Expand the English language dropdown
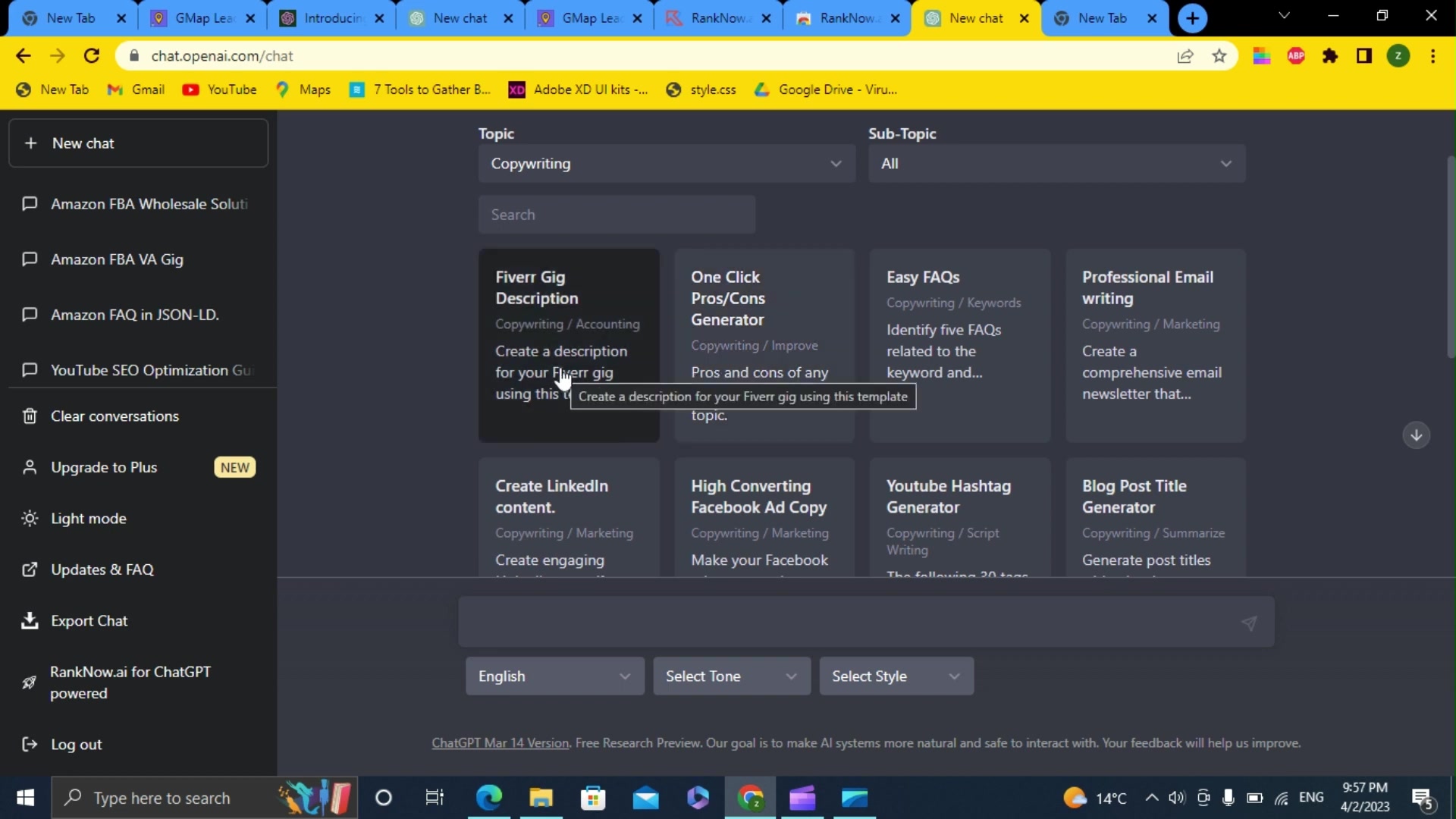 pos(554,676)
